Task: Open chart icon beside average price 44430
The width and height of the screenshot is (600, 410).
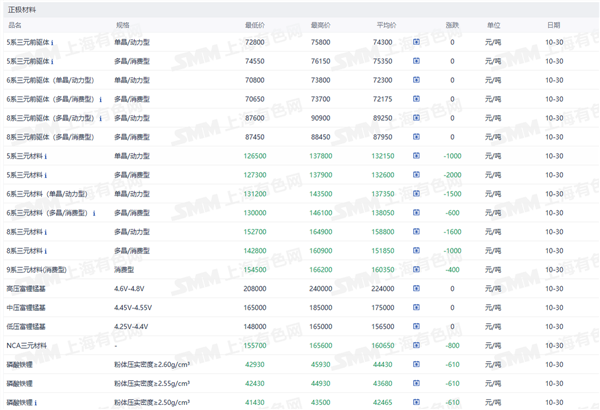Action: point(416,364)
